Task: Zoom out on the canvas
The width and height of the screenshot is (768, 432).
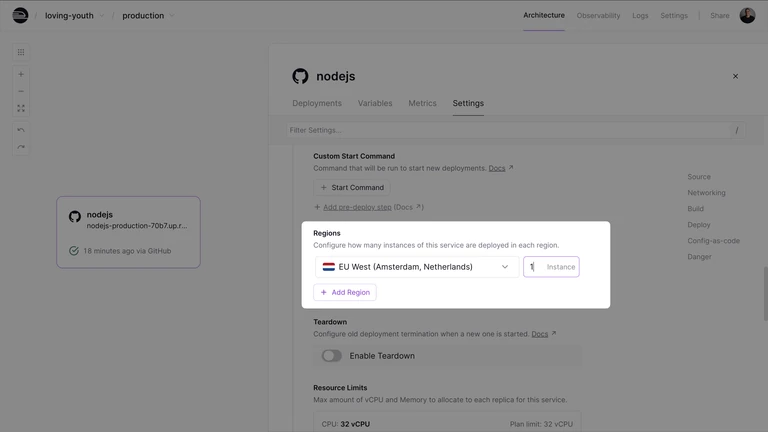Action: point(21,91)
